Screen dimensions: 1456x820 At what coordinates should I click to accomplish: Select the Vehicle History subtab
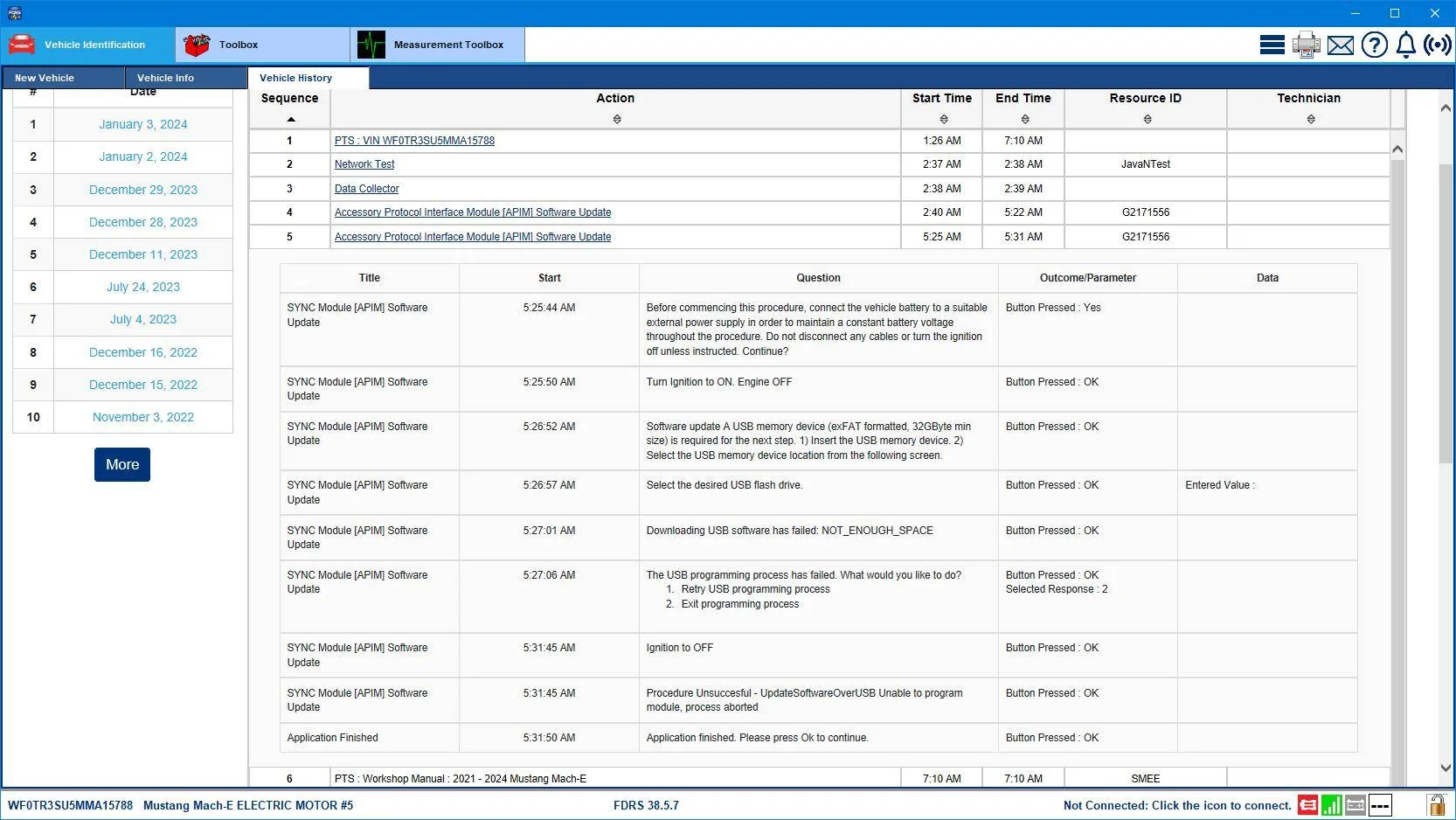309,78
